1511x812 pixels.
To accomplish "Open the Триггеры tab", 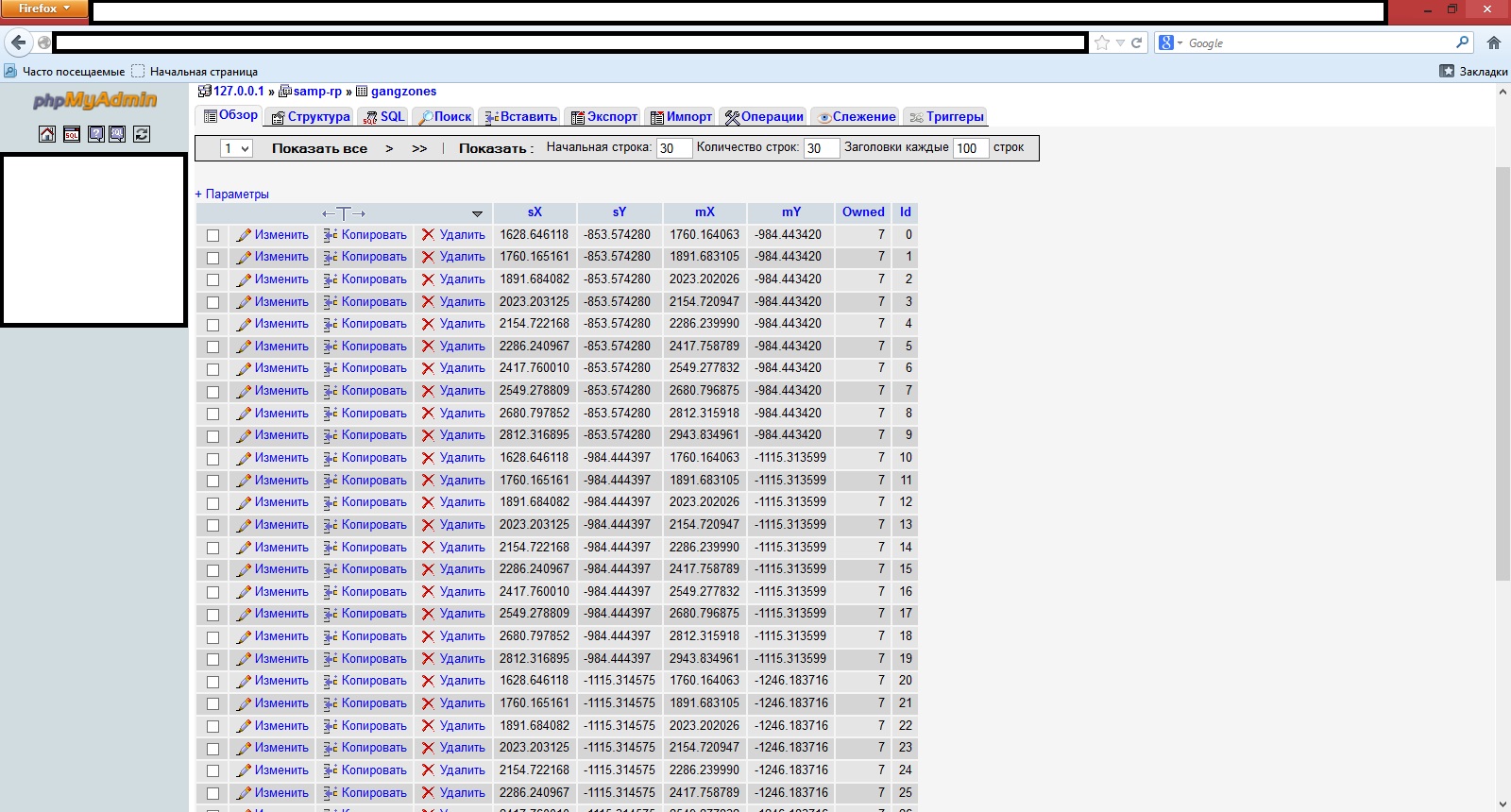I will pyautogui.click(x=947, y=117).
